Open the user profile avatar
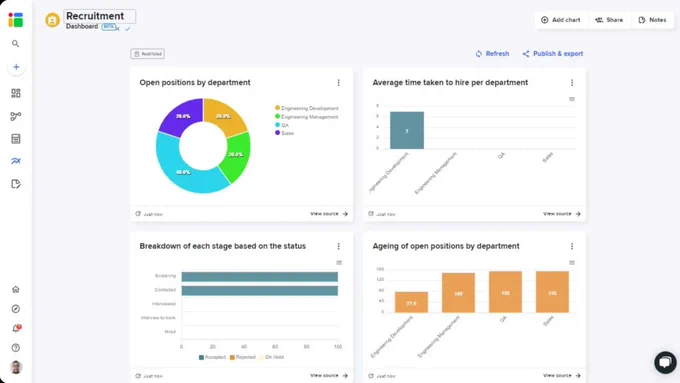This screenshot has height=383, width=680. (x=16, y=367)
